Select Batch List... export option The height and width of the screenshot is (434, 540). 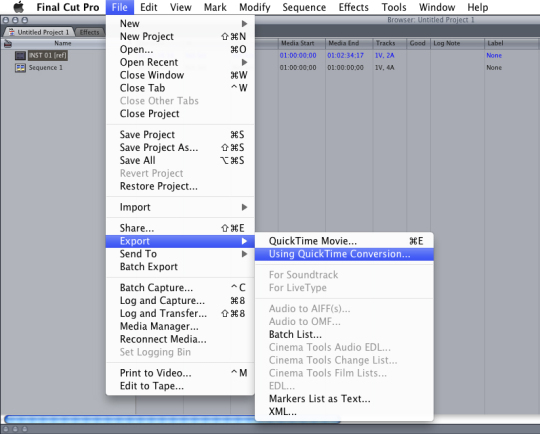click(344, 334)
